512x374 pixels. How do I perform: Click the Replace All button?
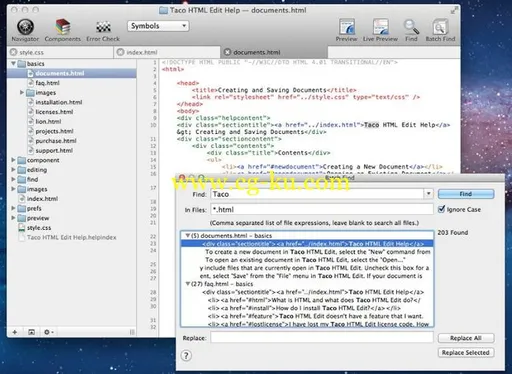[466, 338]
